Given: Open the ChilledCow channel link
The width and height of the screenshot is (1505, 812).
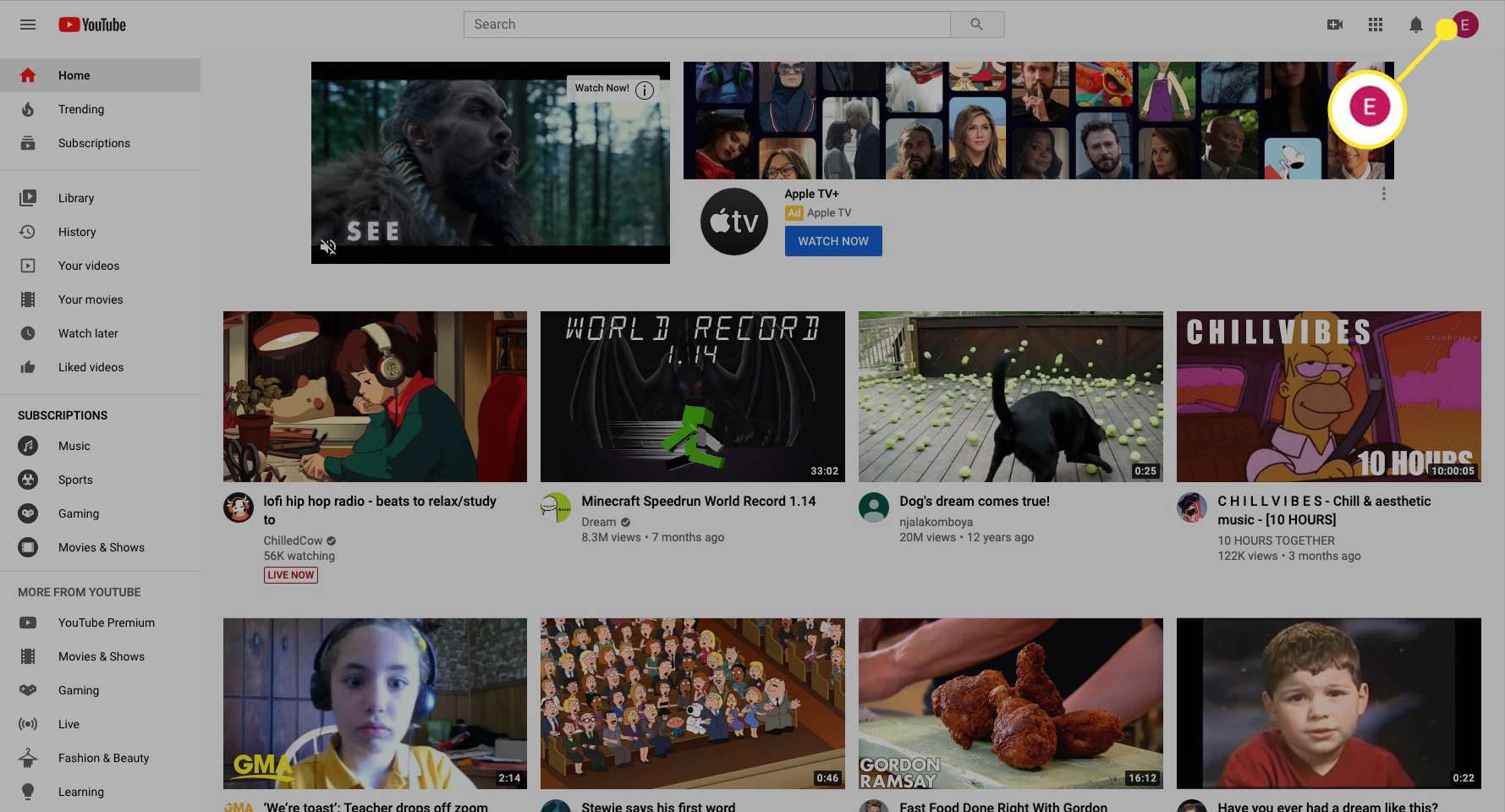Looking at the screenshot, I should pos(293,540).
